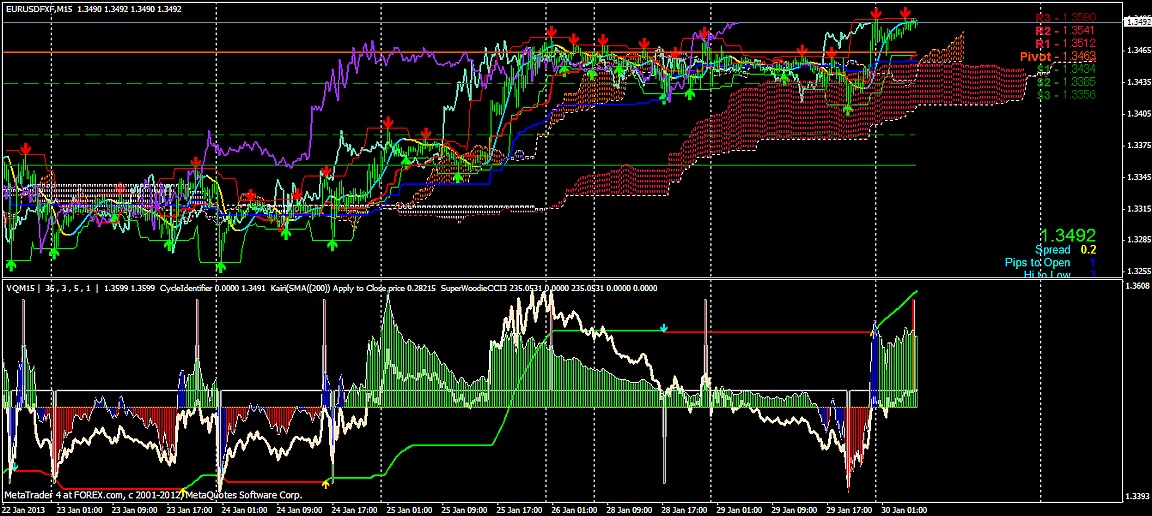Screen dimensions: 1152x516
Task: Click the Spread 0.2 readout
Action: [1066, 249]
